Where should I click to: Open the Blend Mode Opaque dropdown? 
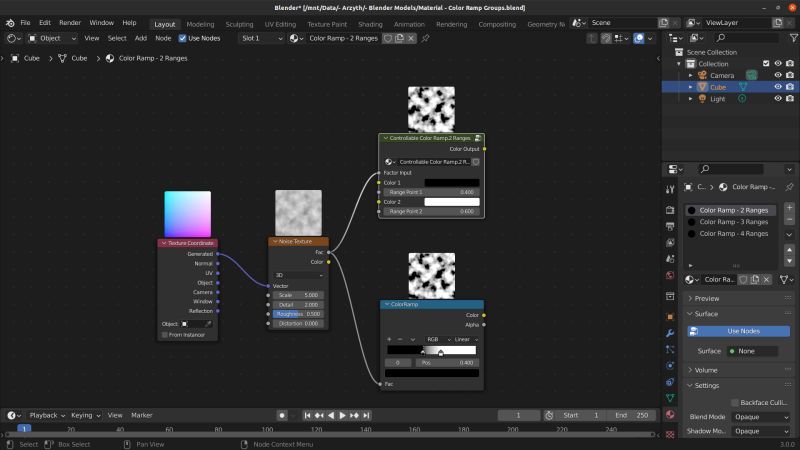(760, 417)
